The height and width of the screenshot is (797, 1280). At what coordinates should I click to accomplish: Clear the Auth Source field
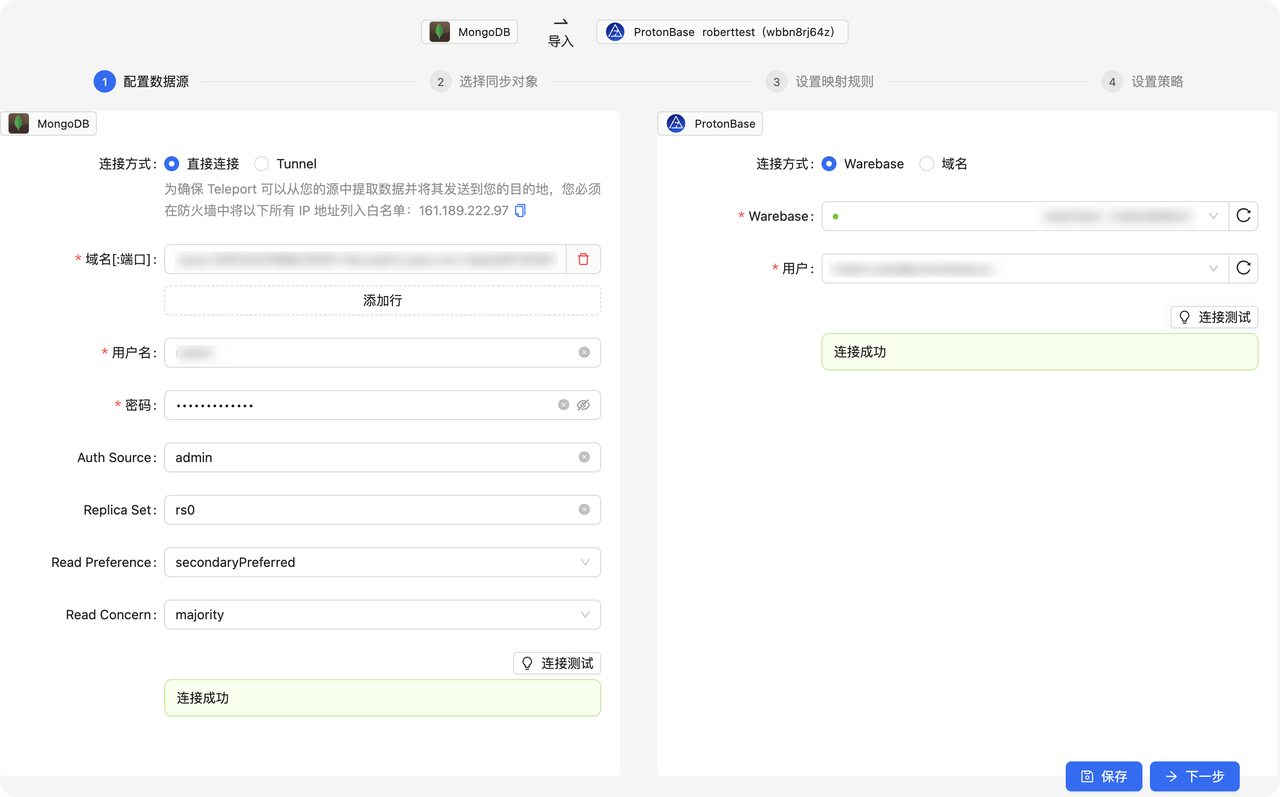(584, 457)
